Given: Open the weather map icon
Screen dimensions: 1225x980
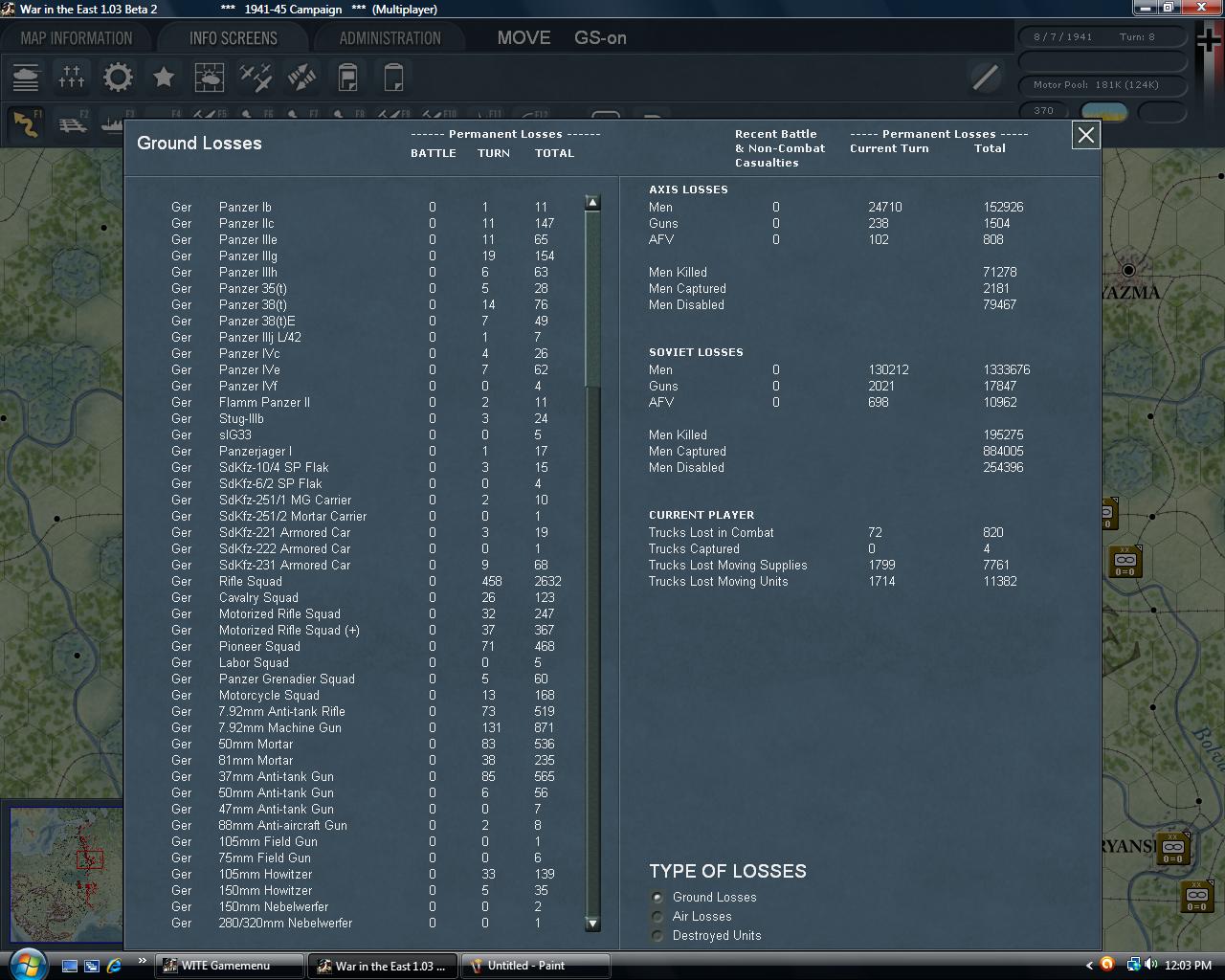Looking at the screenshot, I should point(210,77).
